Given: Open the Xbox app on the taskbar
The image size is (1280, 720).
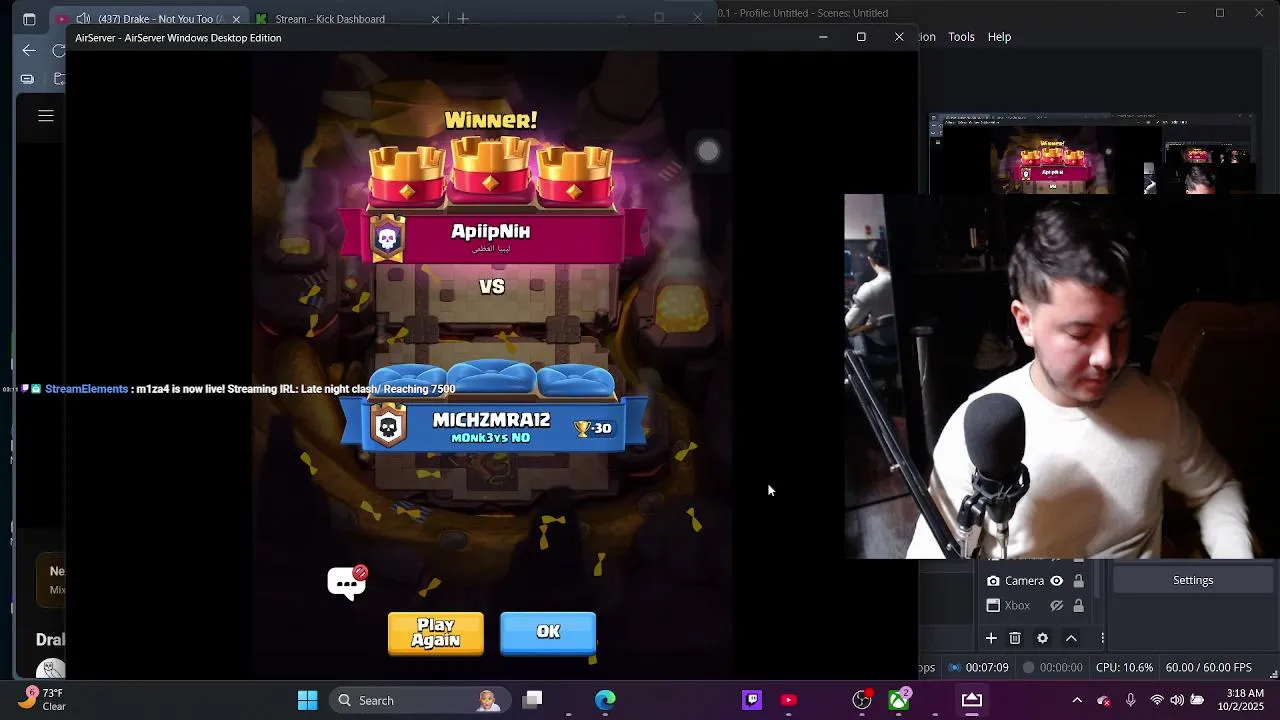Looking at the screenshot, I should (x=899, y=700).
